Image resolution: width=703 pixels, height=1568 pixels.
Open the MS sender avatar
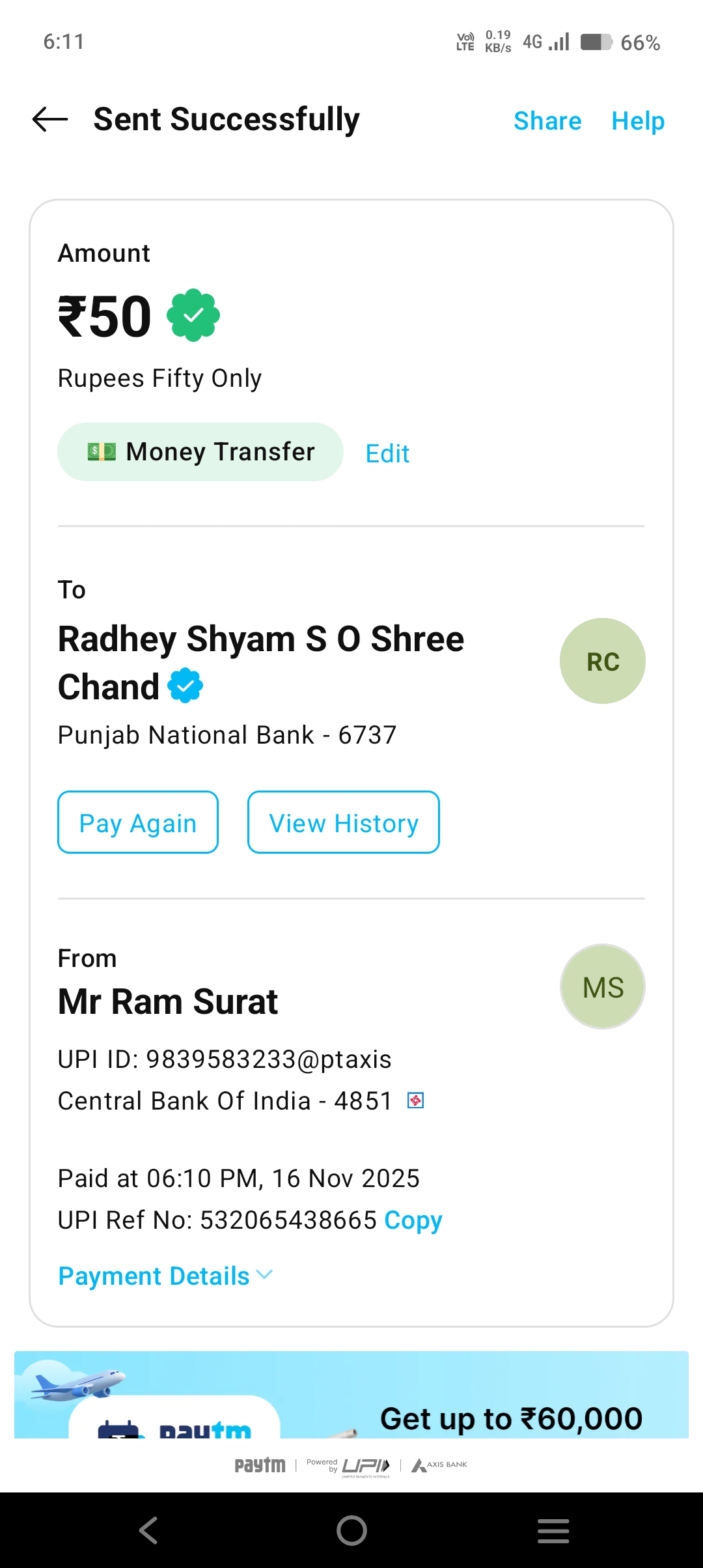coord(602,987)
